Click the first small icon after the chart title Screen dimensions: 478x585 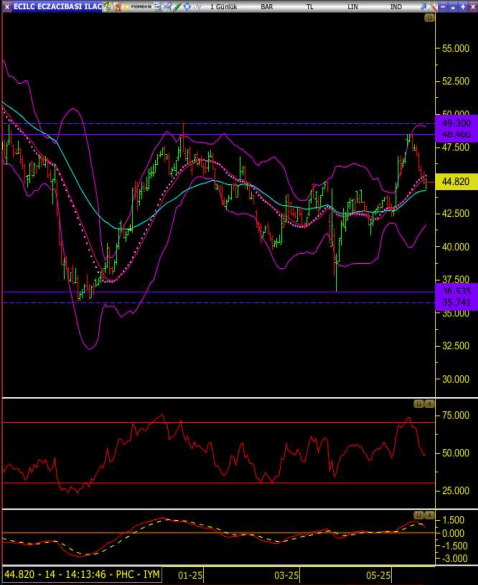click(x=107, y=7)
